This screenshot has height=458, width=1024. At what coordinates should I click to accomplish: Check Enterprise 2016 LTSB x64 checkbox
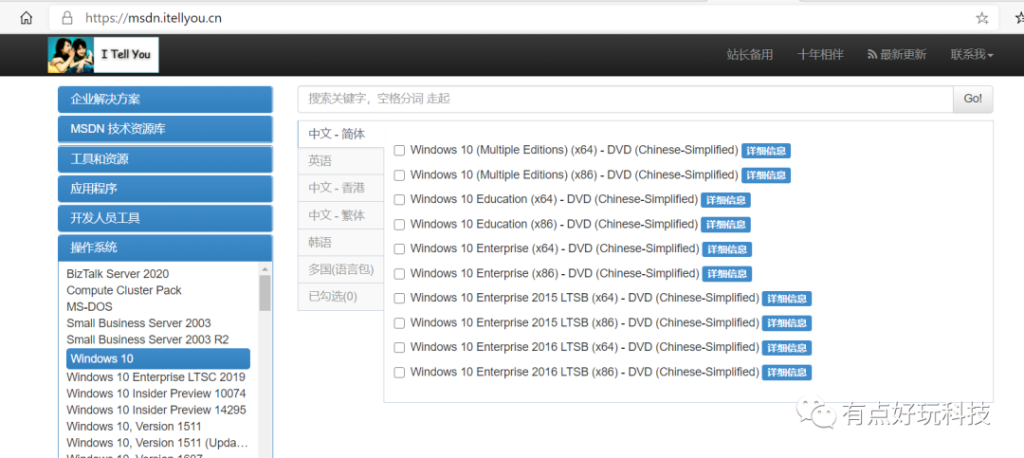click(x=399, y=348)
